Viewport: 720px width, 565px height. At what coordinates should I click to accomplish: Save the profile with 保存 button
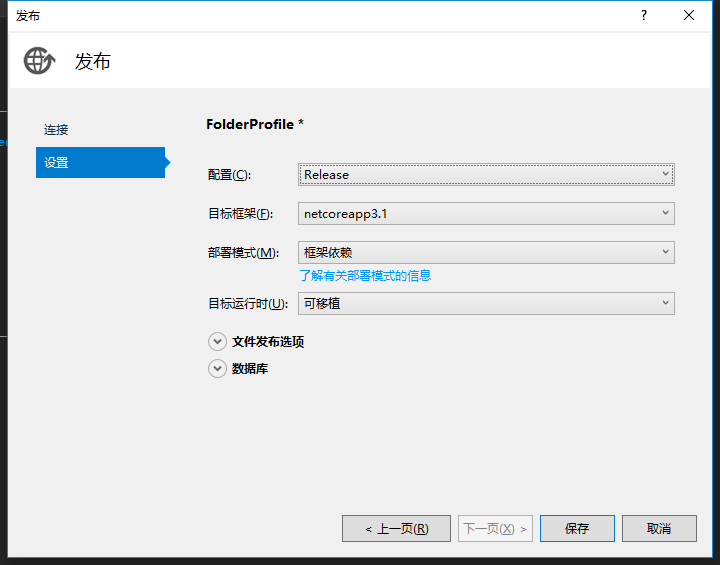(x=577, y=528)
